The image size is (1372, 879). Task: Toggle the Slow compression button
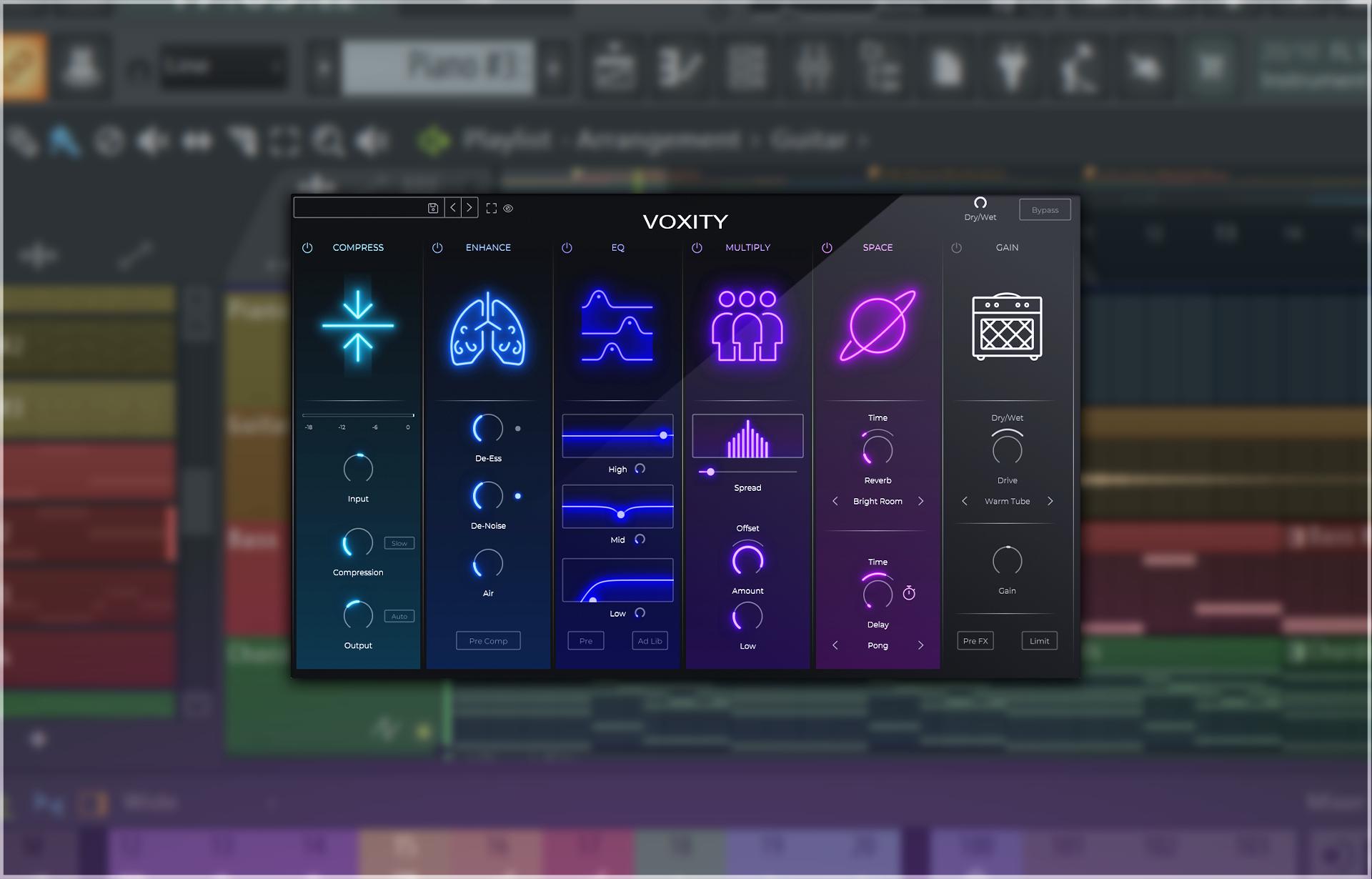(399, 543)
